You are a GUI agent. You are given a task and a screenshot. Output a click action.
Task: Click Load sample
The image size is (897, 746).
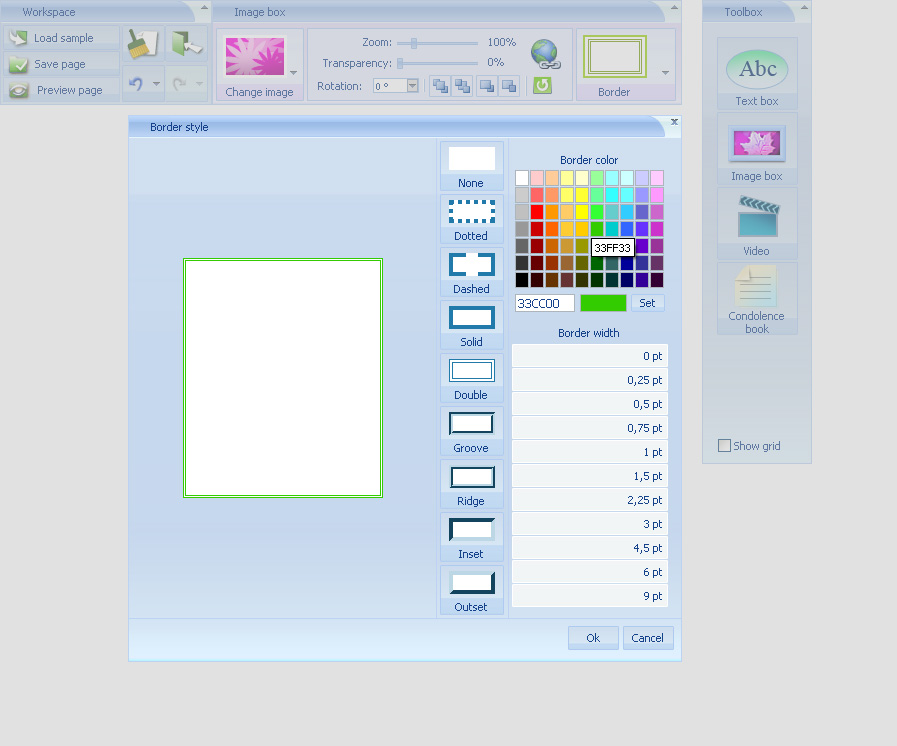pos(61,38)
